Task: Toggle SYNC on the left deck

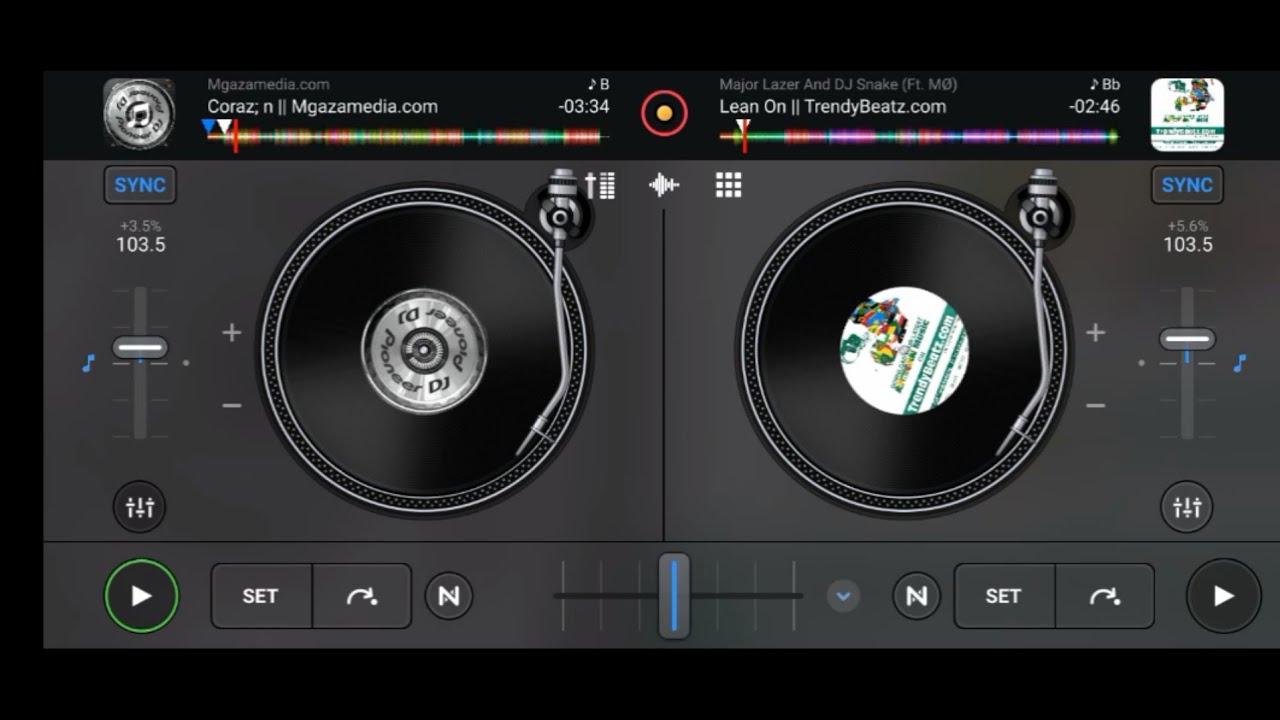Action: coord(140,185)
